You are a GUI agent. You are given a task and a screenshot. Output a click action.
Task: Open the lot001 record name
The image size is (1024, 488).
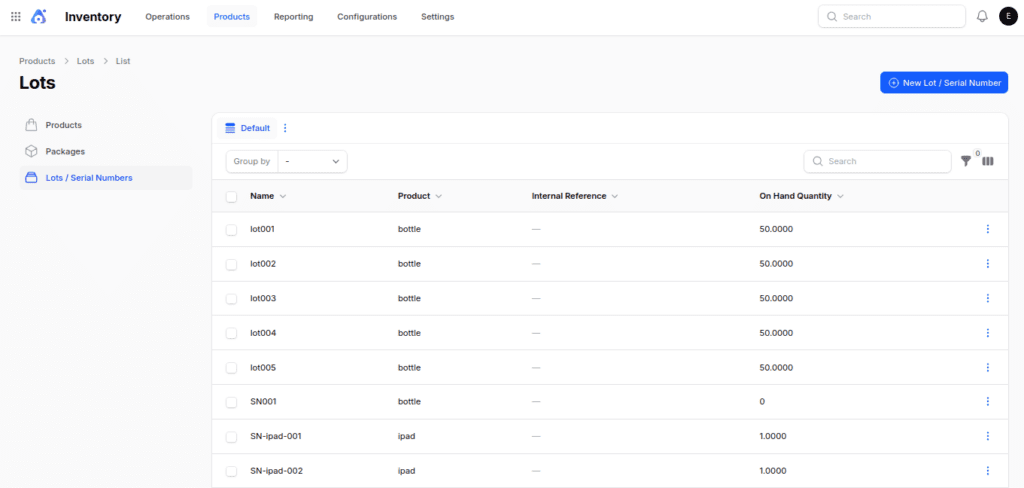click(263, 229)
